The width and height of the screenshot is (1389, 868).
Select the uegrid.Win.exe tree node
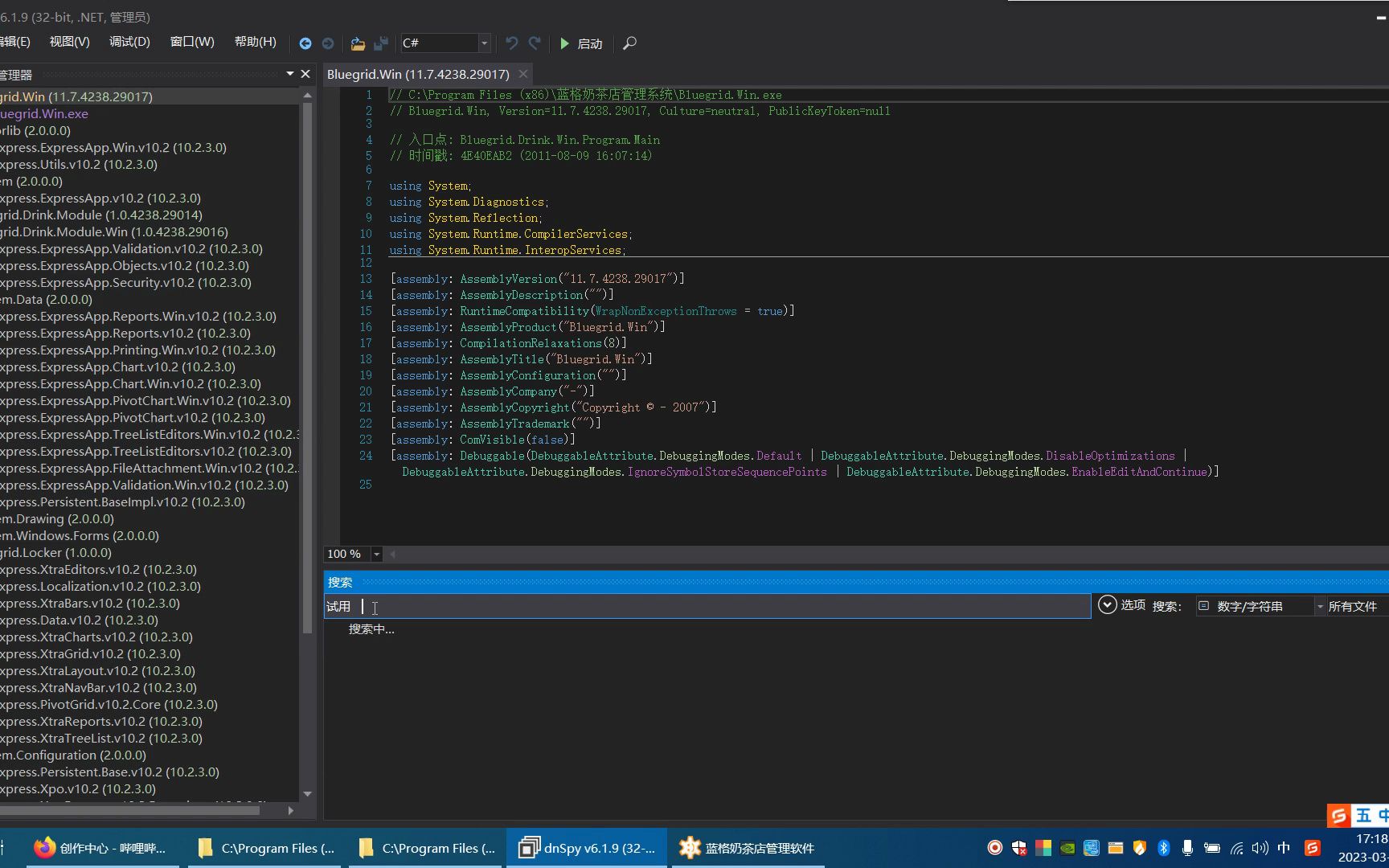(x=44, y=113)
